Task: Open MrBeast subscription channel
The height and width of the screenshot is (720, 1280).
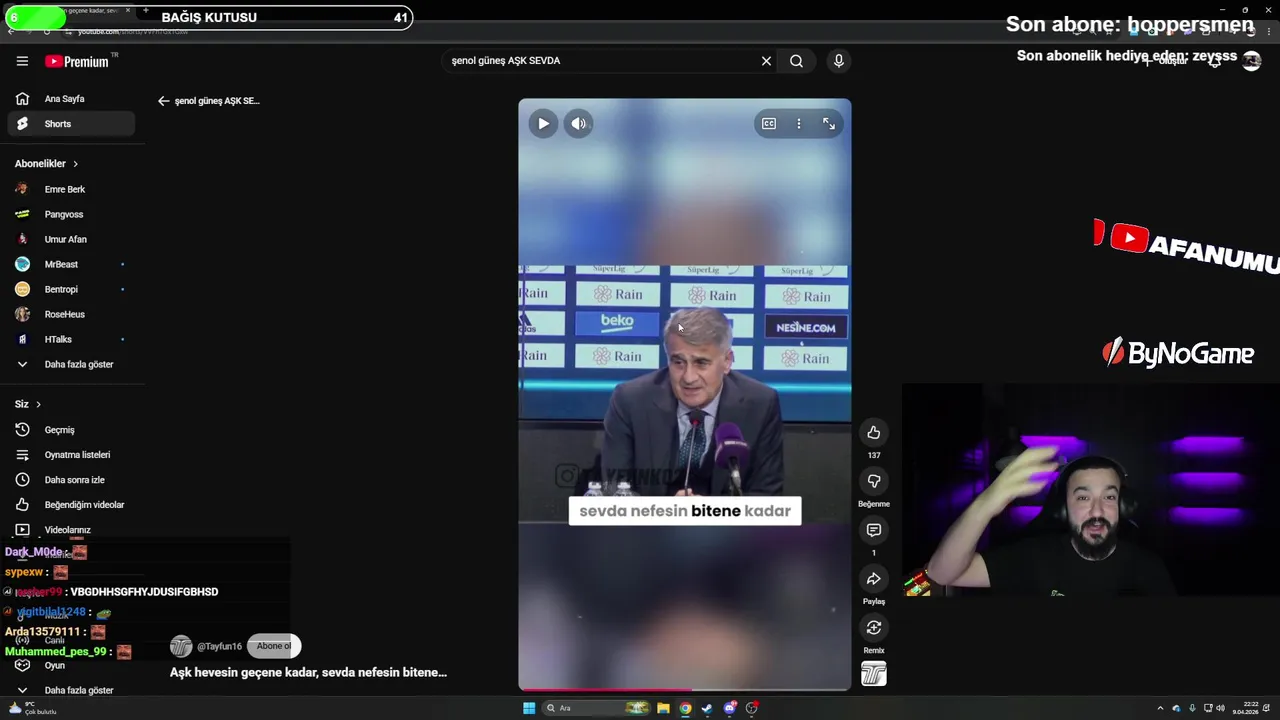Action: (x=70, y=264)
